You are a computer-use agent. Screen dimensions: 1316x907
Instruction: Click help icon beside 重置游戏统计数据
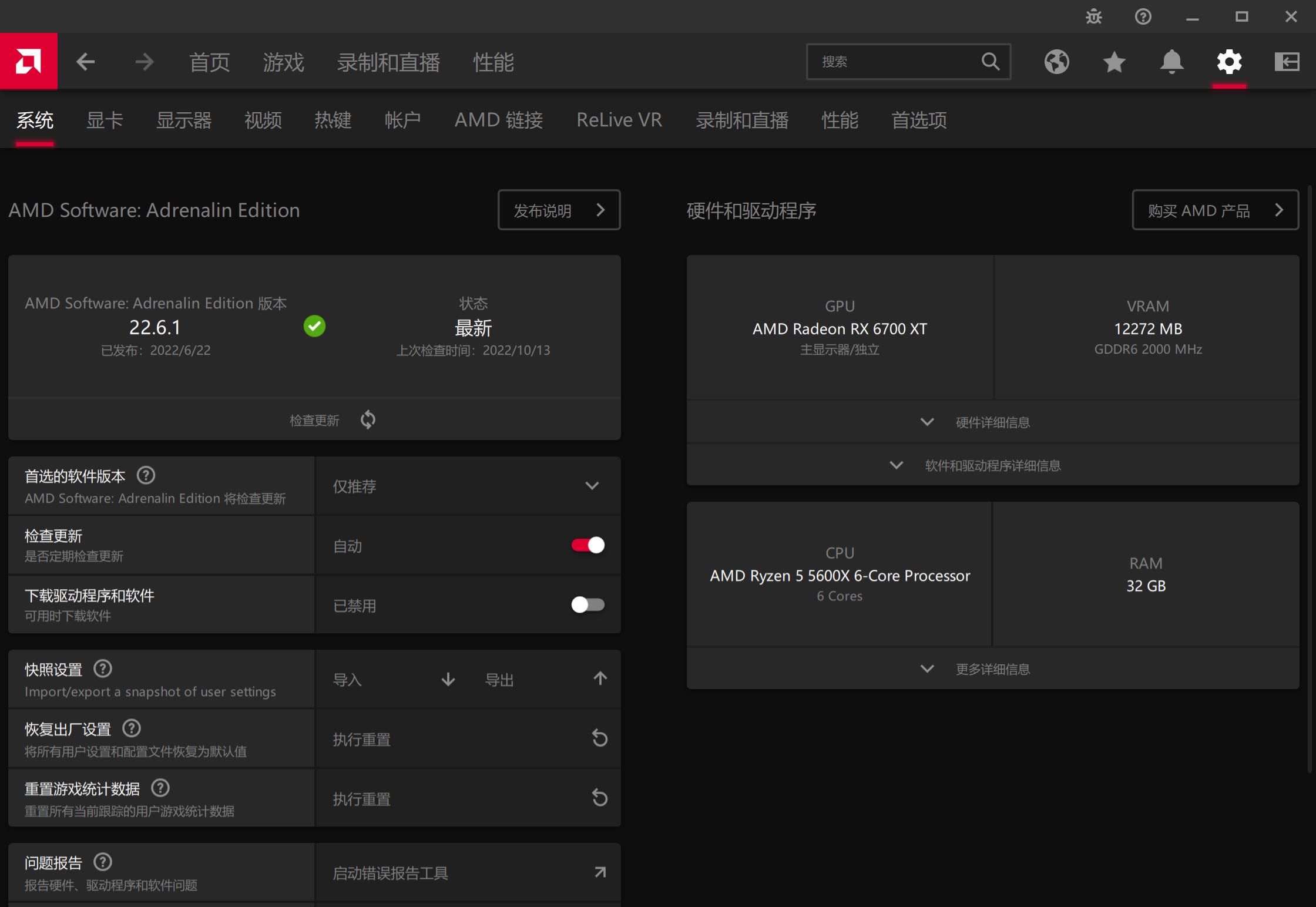(x=160, y=788)
